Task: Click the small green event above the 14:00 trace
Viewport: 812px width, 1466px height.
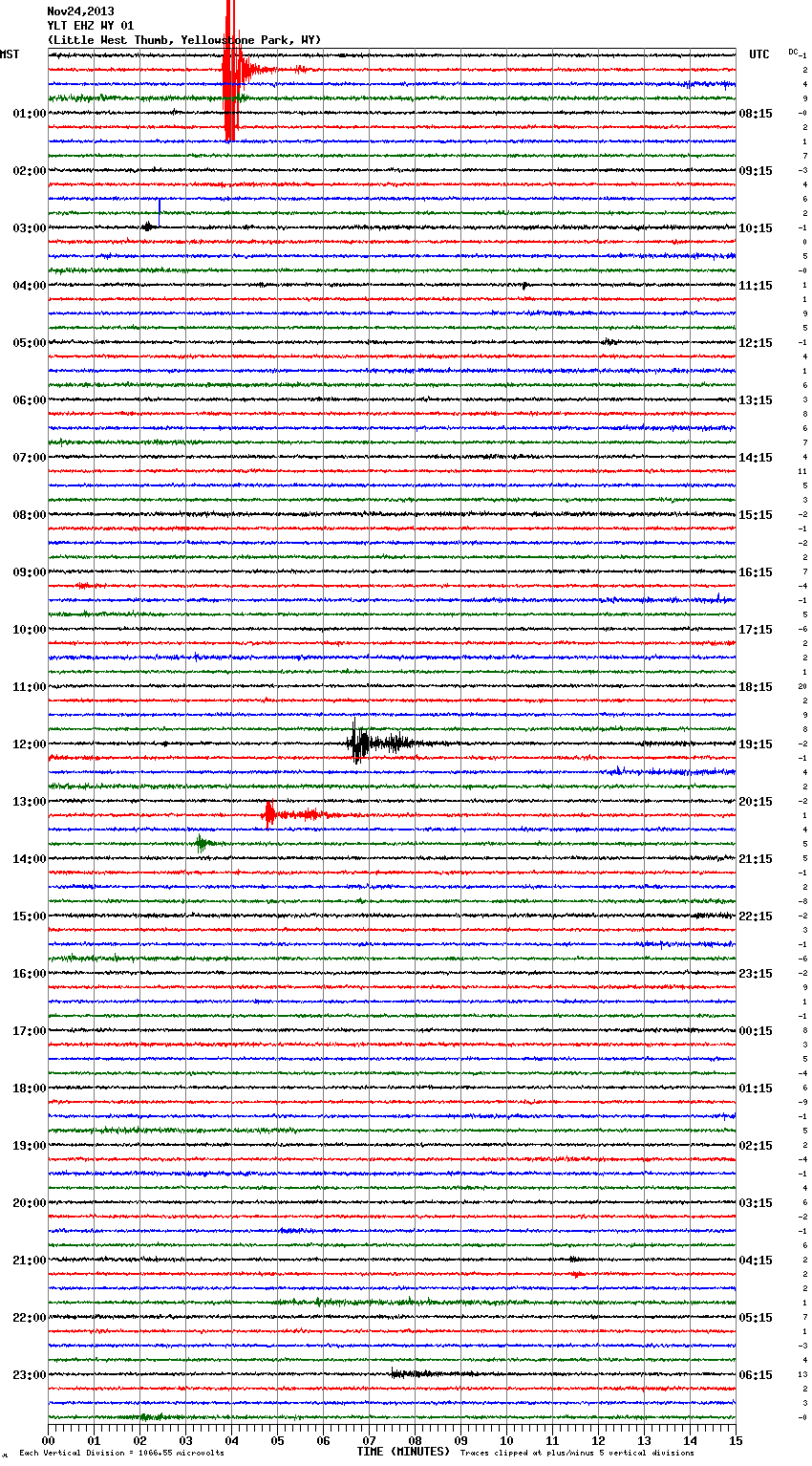Action: (x=203, y=843)
